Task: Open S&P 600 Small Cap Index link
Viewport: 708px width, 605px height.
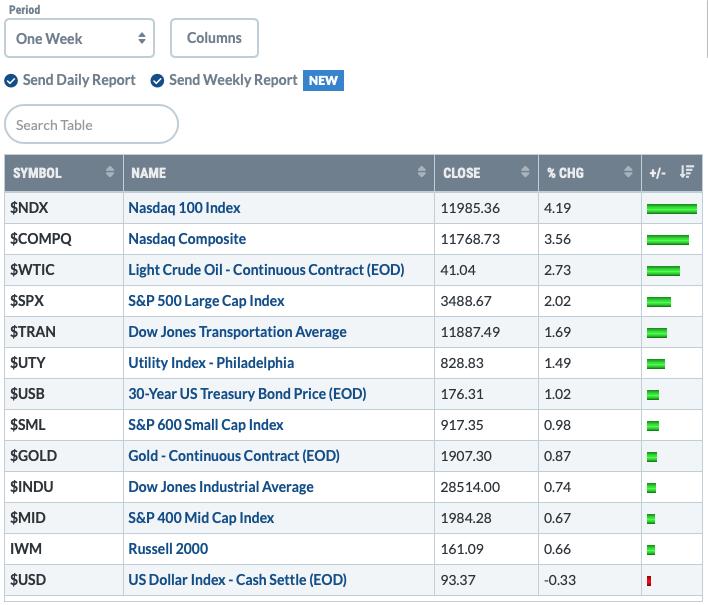Action: pos(205,425)
